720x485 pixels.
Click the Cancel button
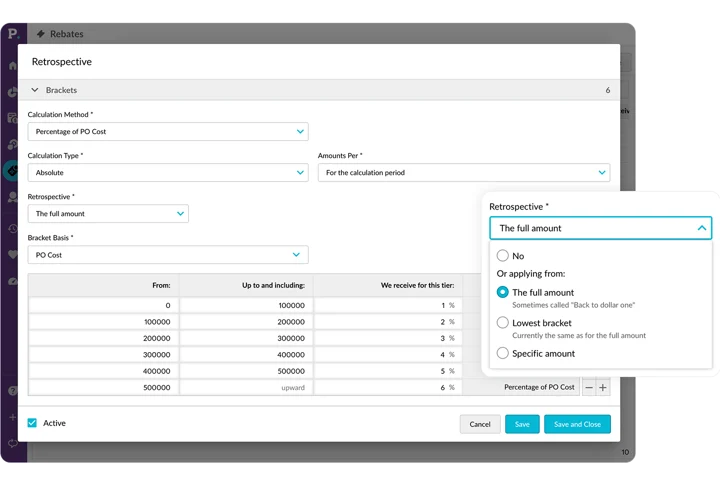pos(480,424)
